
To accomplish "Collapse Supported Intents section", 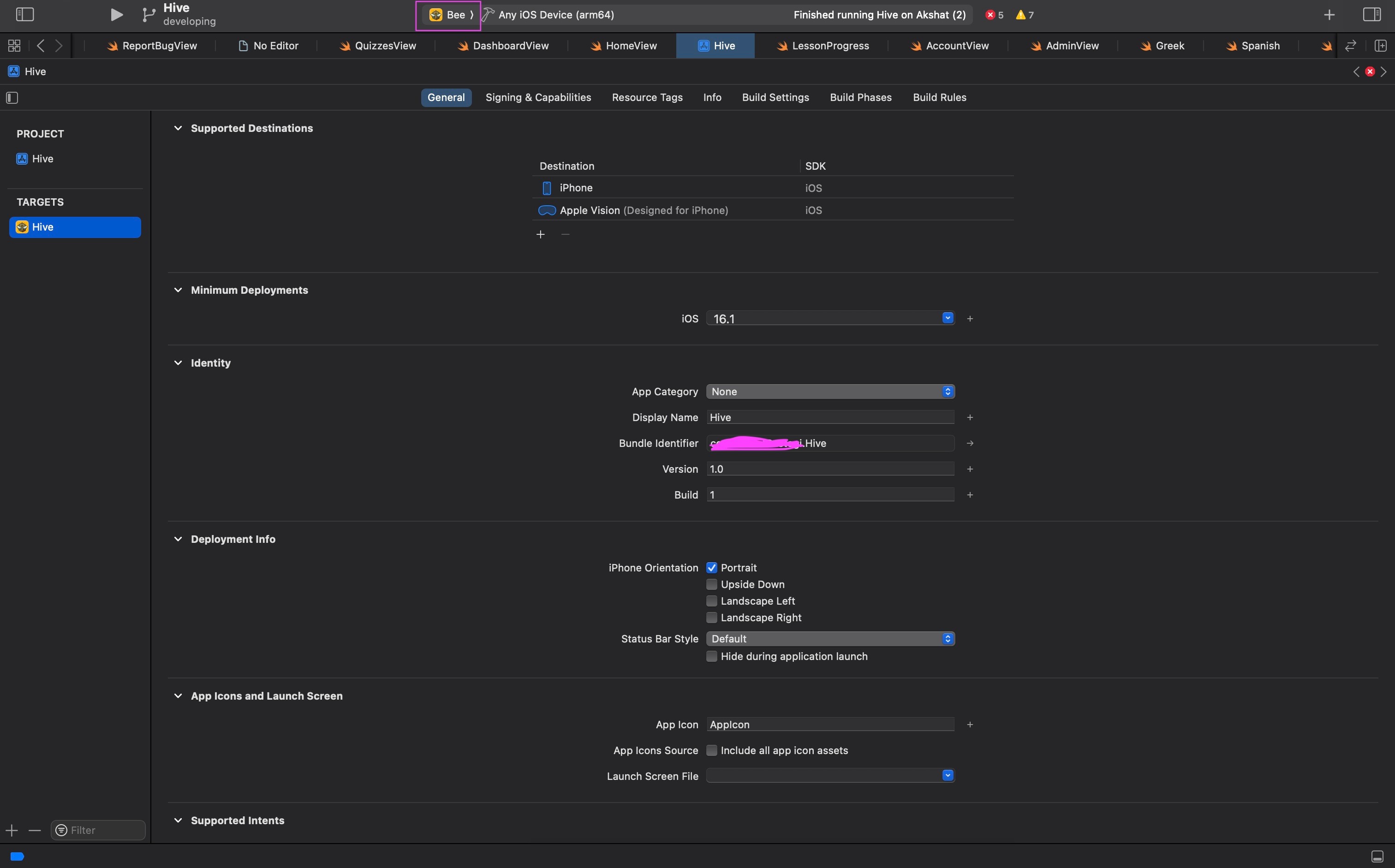I will [x=178, y=820].
